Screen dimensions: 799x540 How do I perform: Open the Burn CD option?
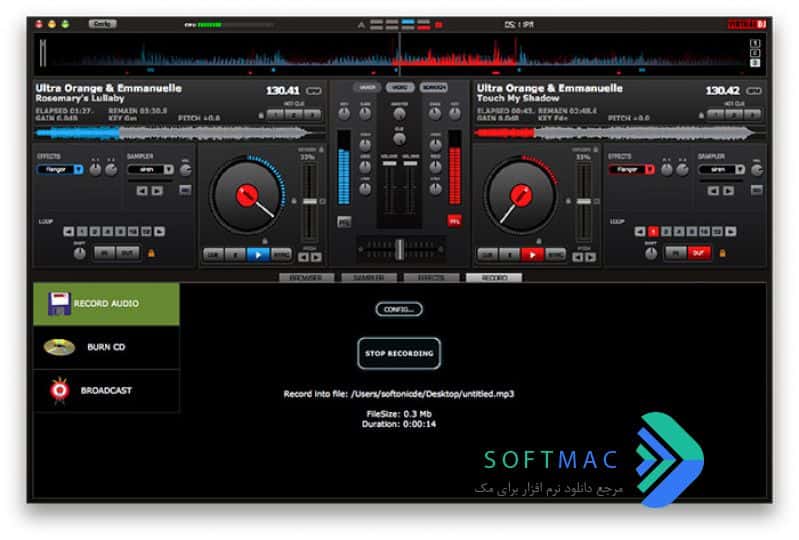click(106, 347)
